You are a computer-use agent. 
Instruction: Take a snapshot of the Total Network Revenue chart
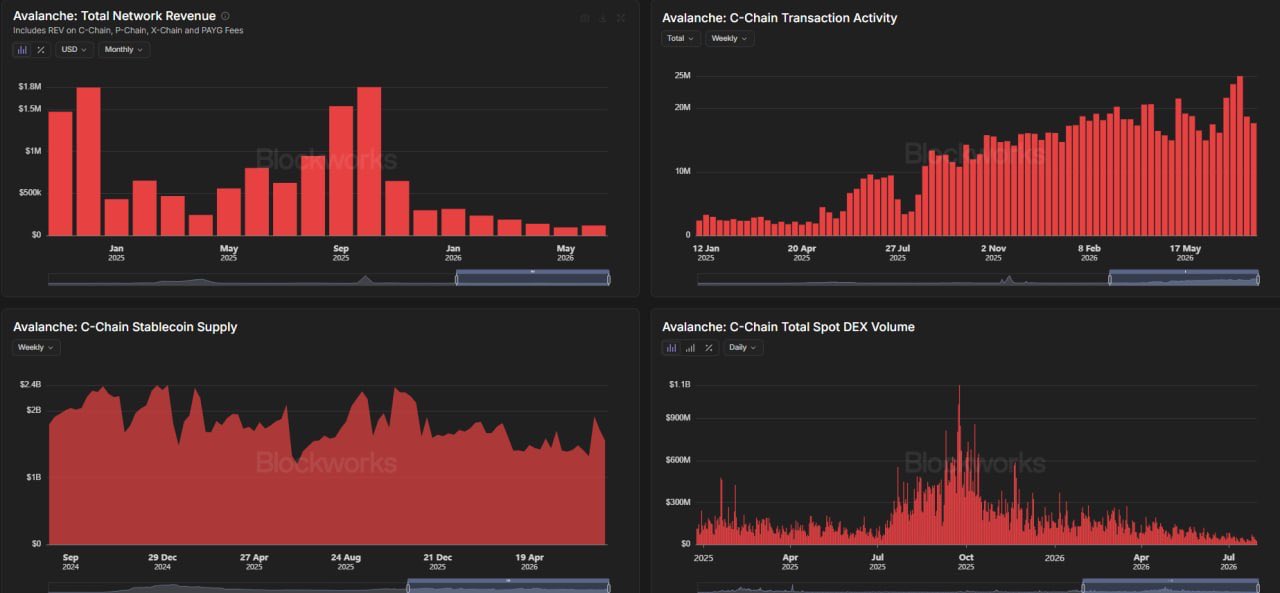coord(586,18)
